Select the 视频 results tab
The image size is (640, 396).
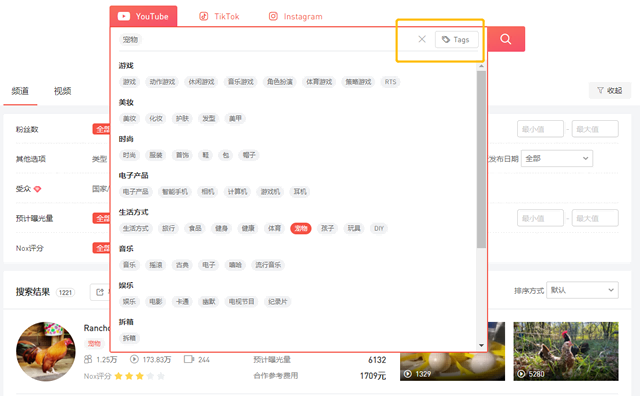[62, 91]
